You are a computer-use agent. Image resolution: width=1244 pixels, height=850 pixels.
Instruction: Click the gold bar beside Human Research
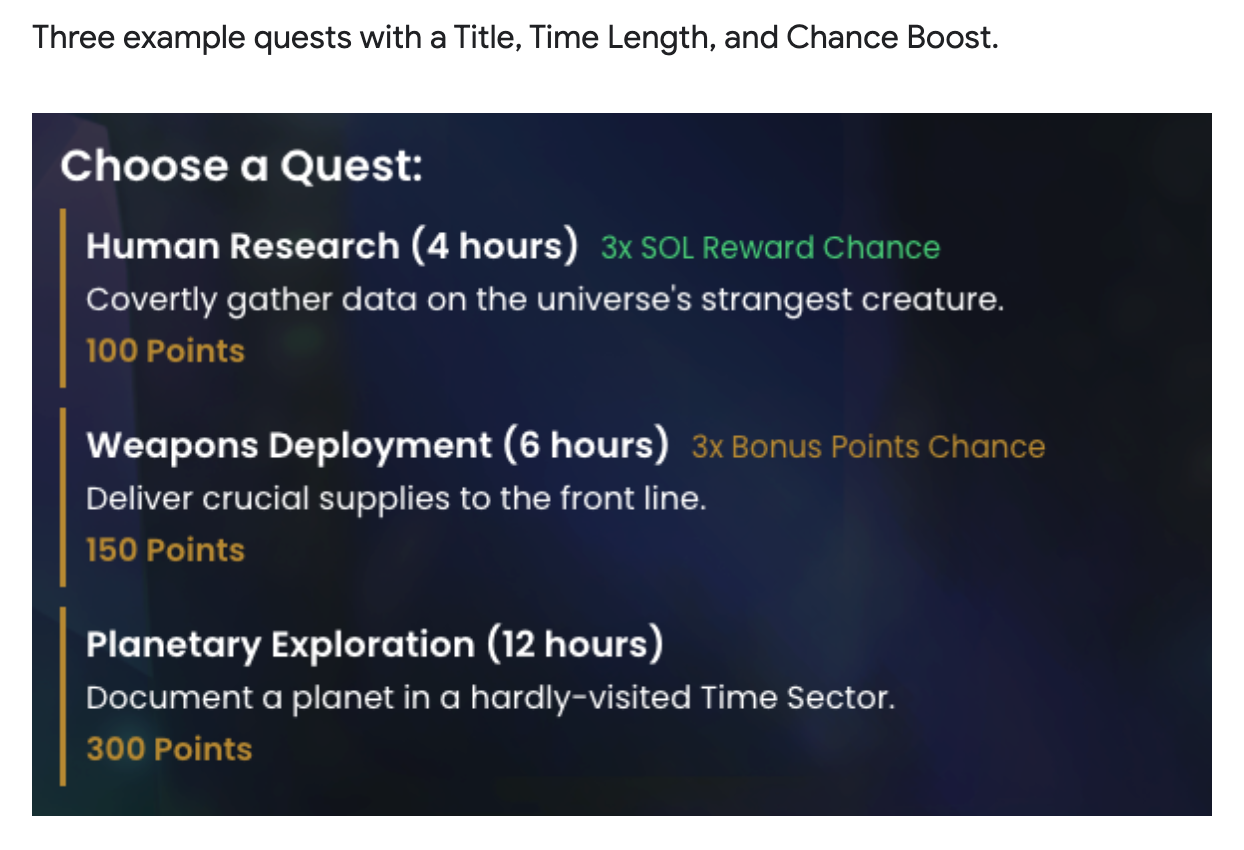click(x=63, y=297)
